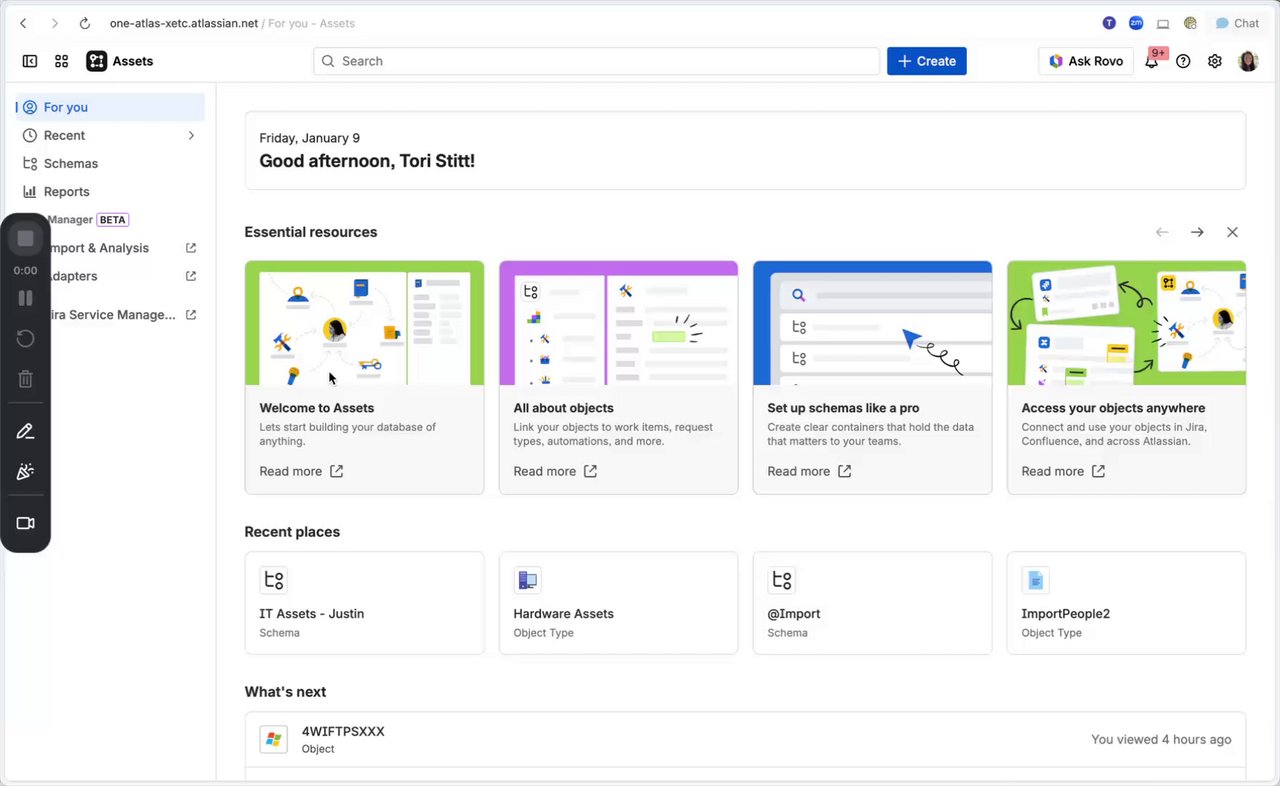
Task: Show next Essential resources with right arrow
Action: tap(1197, 232)
